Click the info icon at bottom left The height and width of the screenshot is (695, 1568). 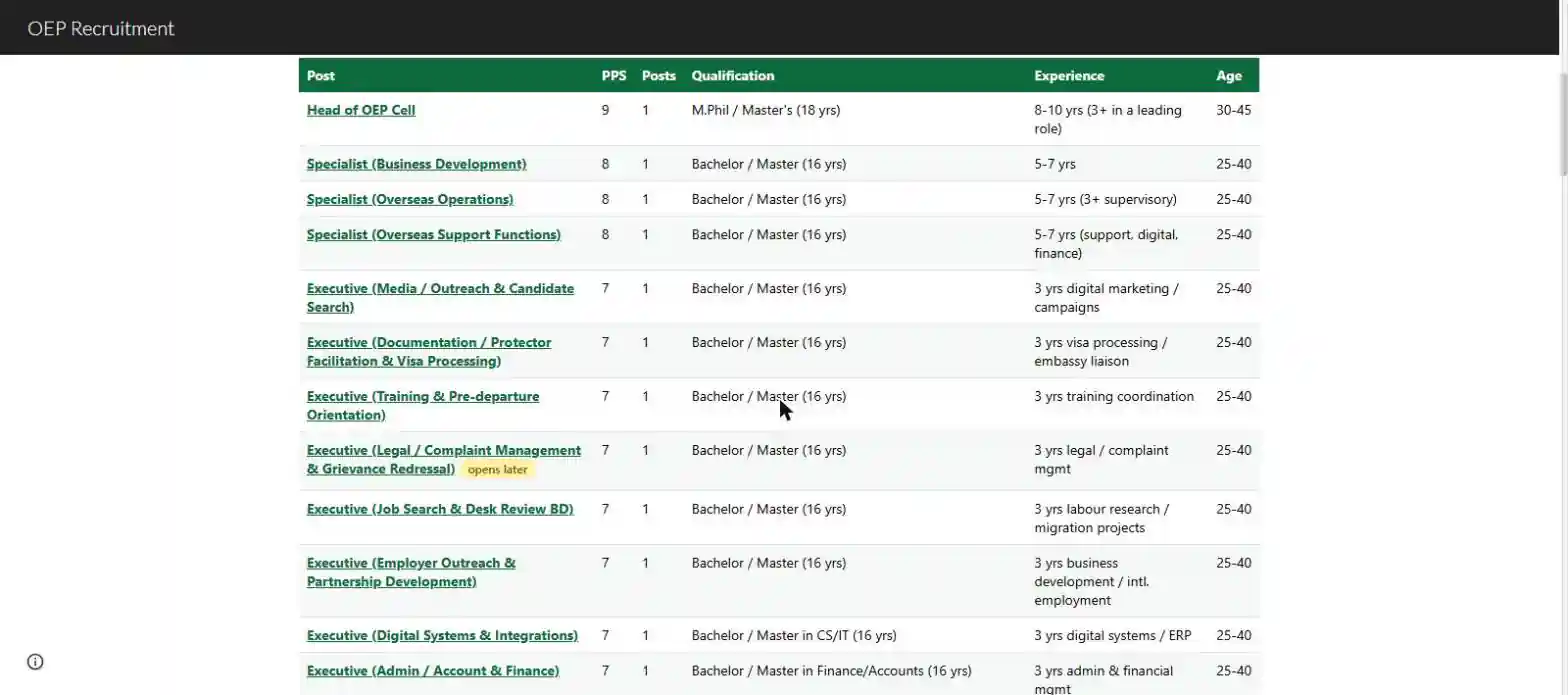[x=35, y=661]
